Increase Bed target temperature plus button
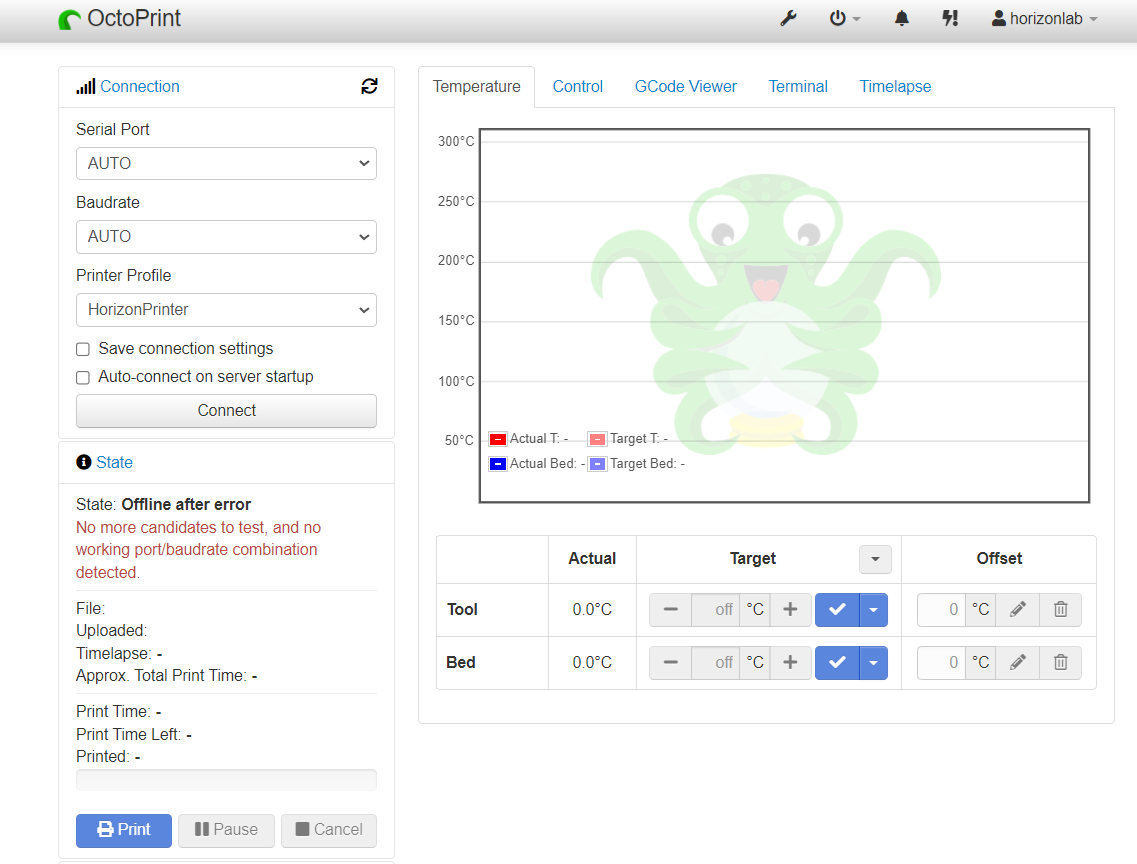Viewport: 1137px width, 864px height. click(x=790, y=662)
